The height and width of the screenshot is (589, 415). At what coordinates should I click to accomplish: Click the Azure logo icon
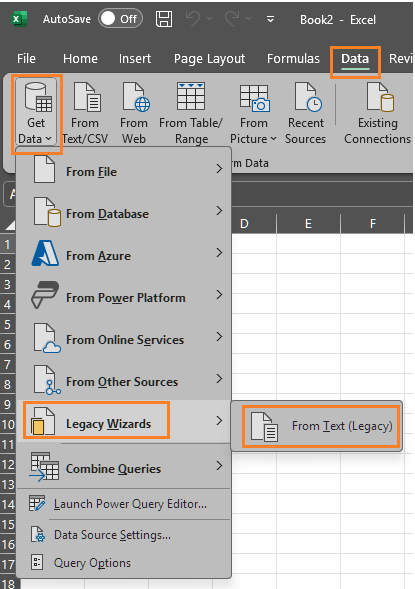click(45, 254)
